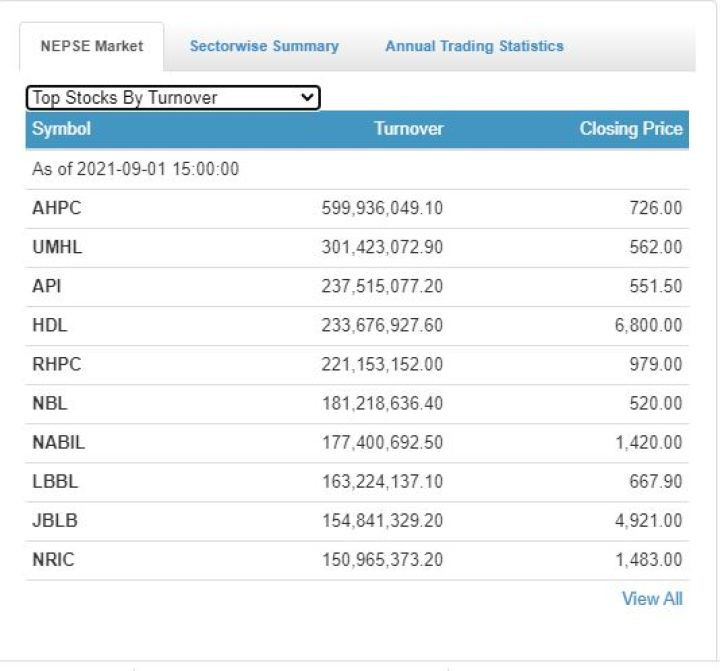
Task: Click the API stock row symbol
Action: click(47, 286)
